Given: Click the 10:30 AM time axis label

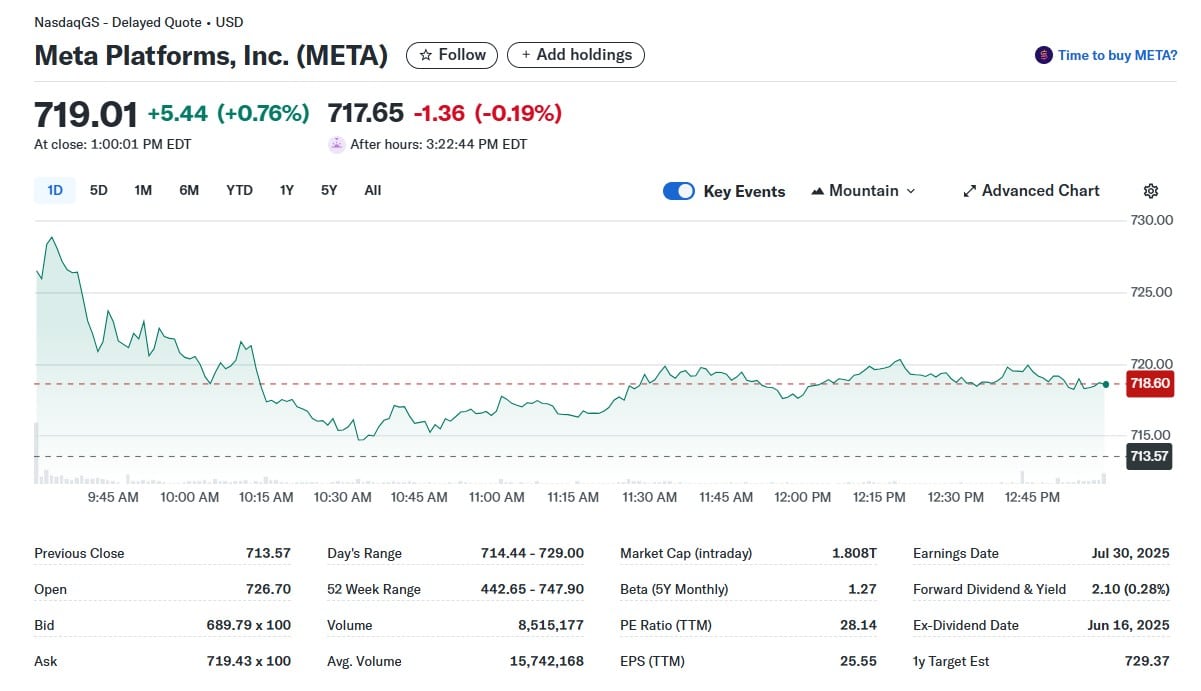Looking at the screenshot, I should click(x=343, y=497).
